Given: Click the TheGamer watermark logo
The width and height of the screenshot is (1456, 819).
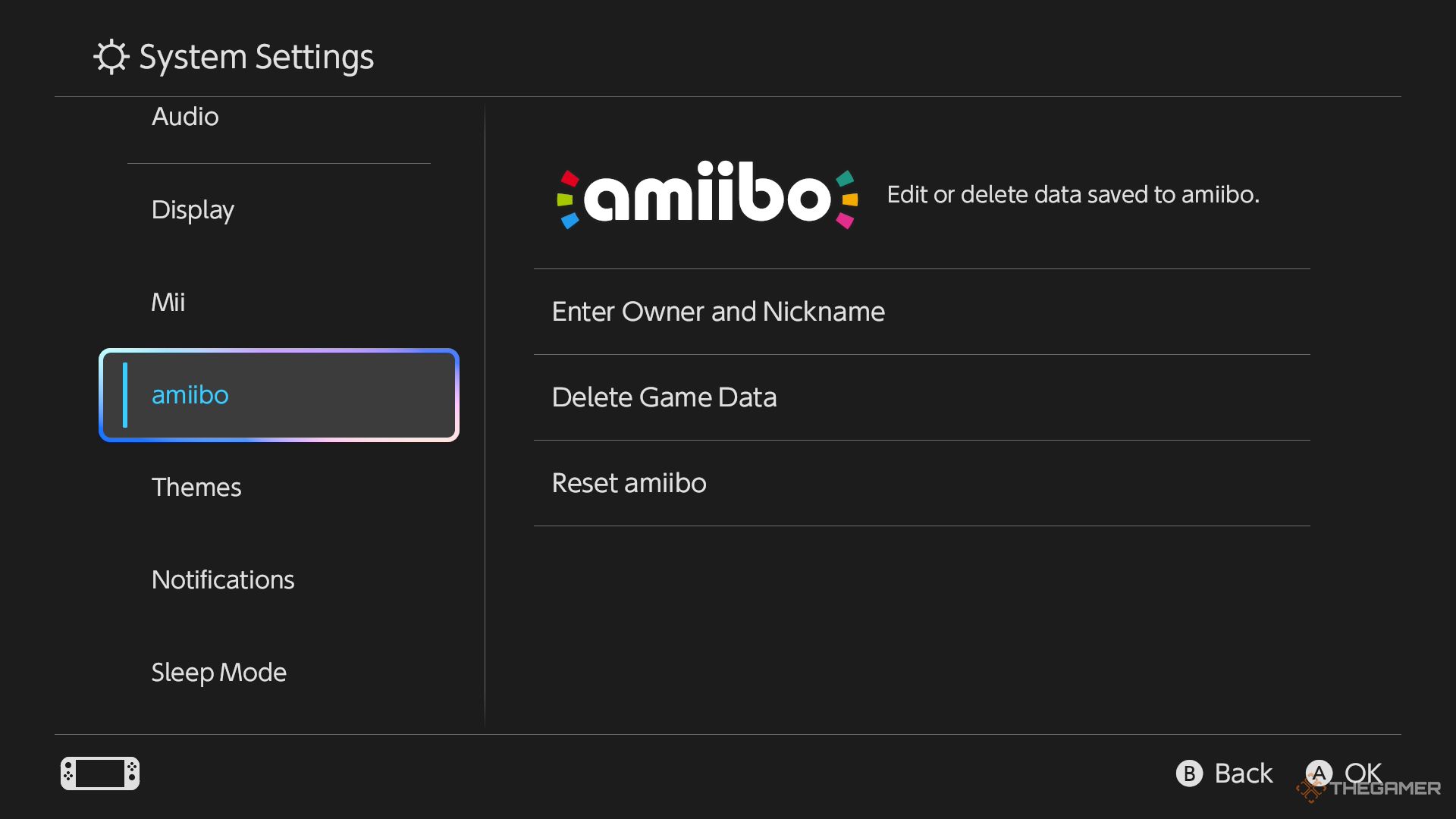Looking at the screenshot, I should (1369, 789).
